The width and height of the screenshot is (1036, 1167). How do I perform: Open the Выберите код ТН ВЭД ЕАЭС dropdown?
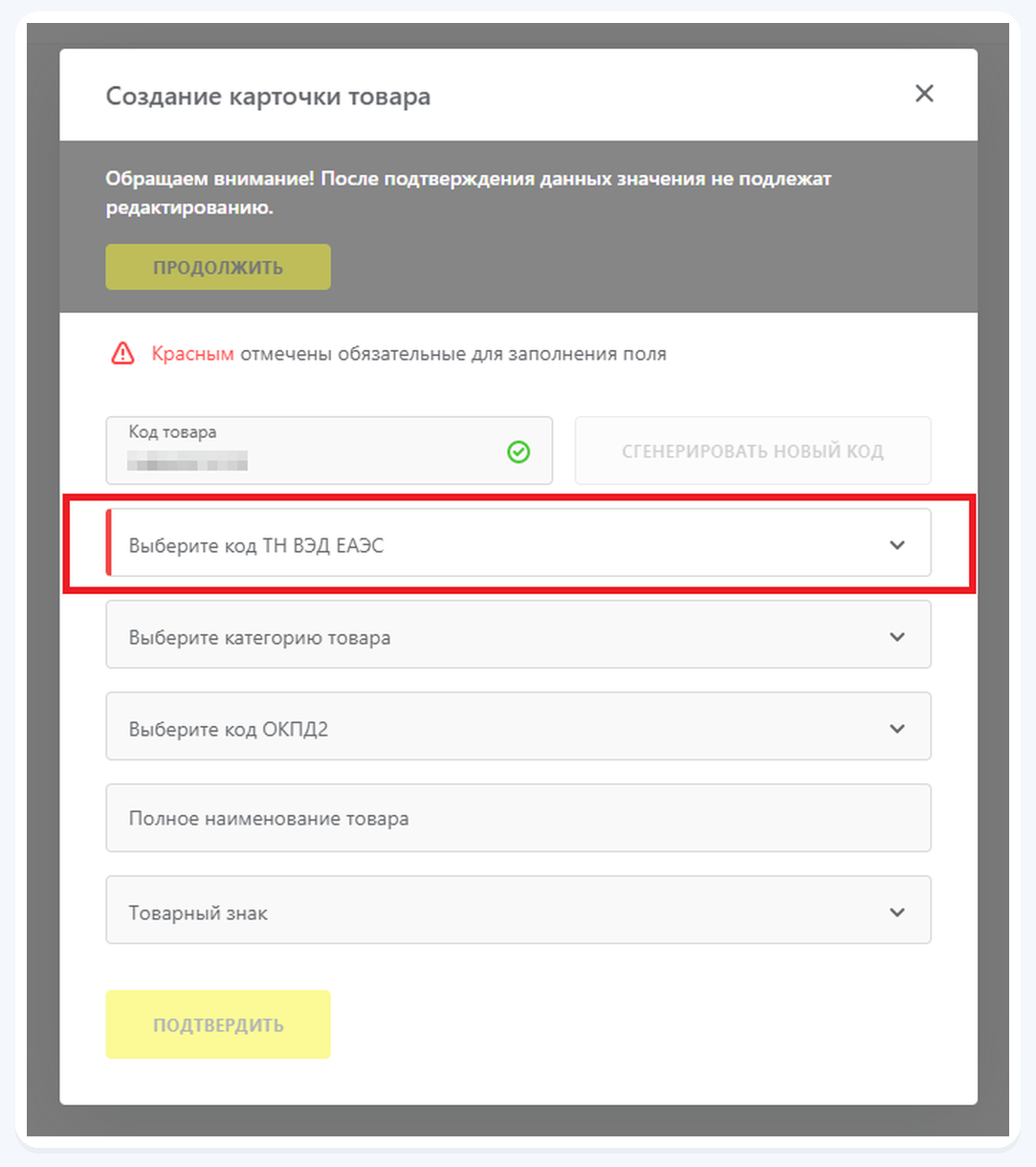click(x=518, y=542)
